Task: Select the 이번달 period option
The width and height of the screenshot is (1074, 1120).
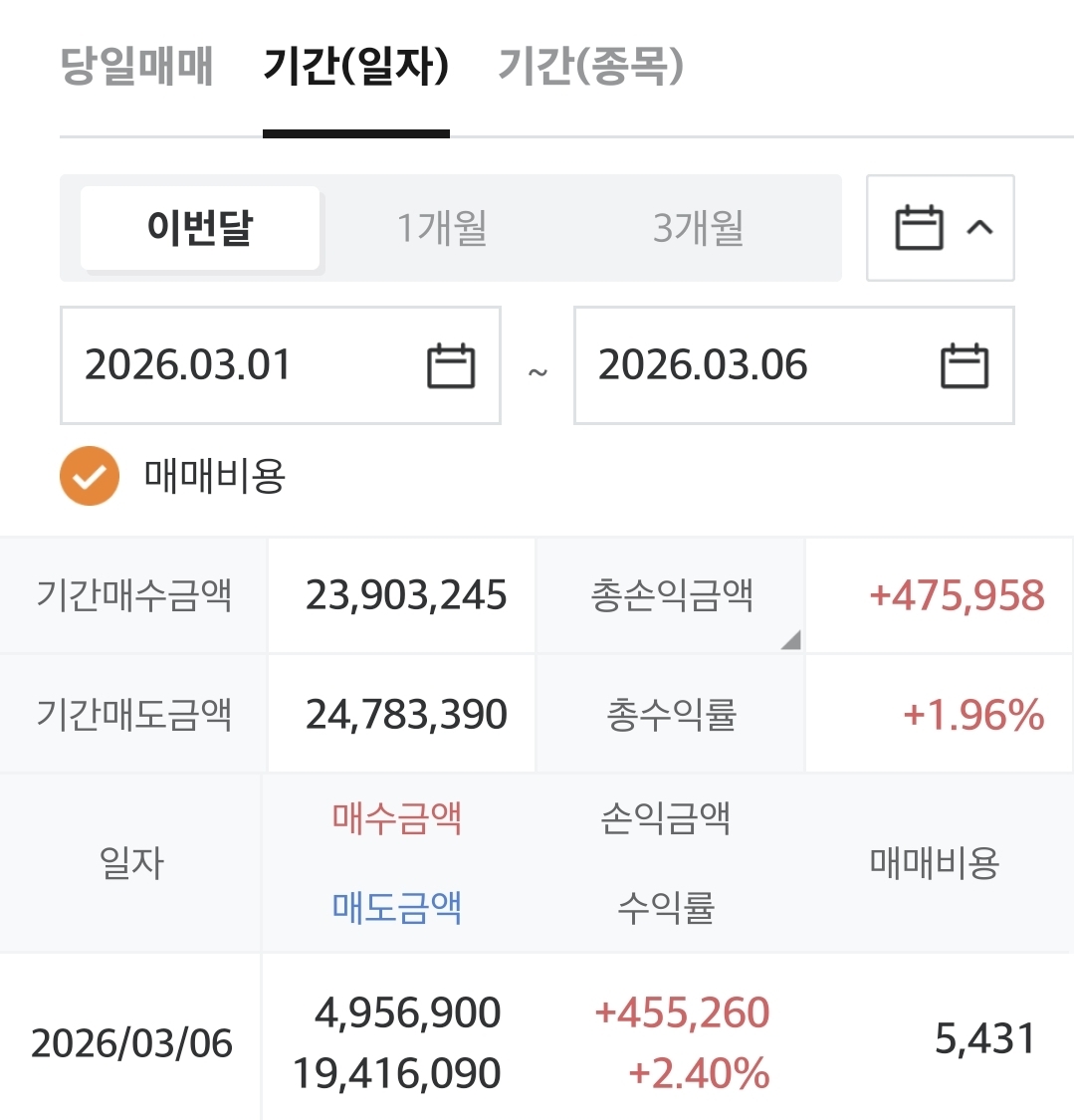Action: 200,228
